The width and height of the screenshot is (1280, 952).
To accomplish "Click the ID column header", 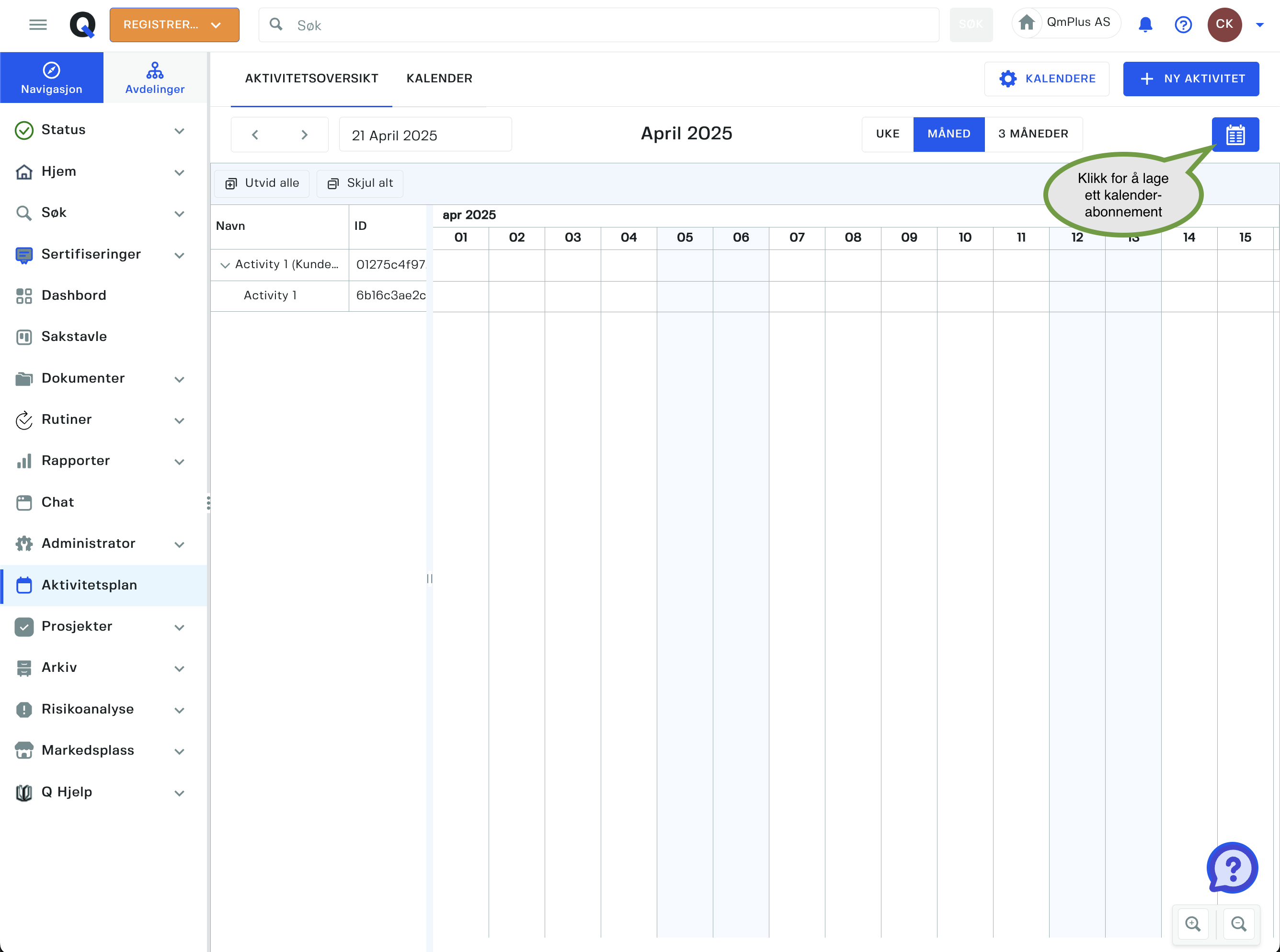I will click(x=388, y=227).
